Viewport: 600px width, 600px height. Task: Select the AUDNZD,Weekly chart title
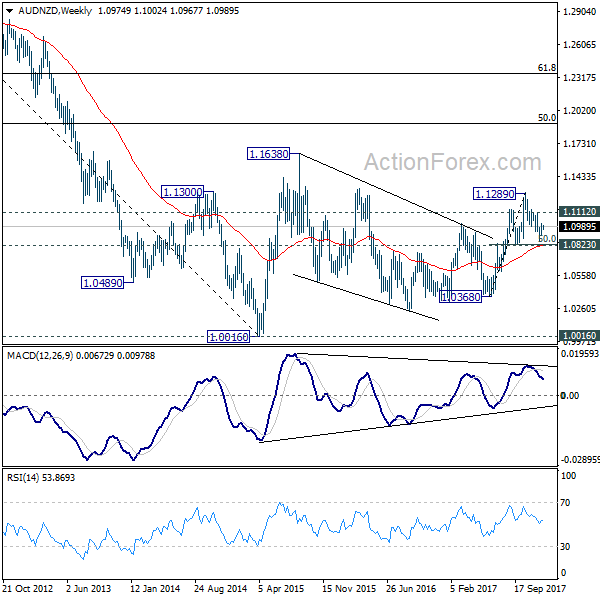(55, 11)
